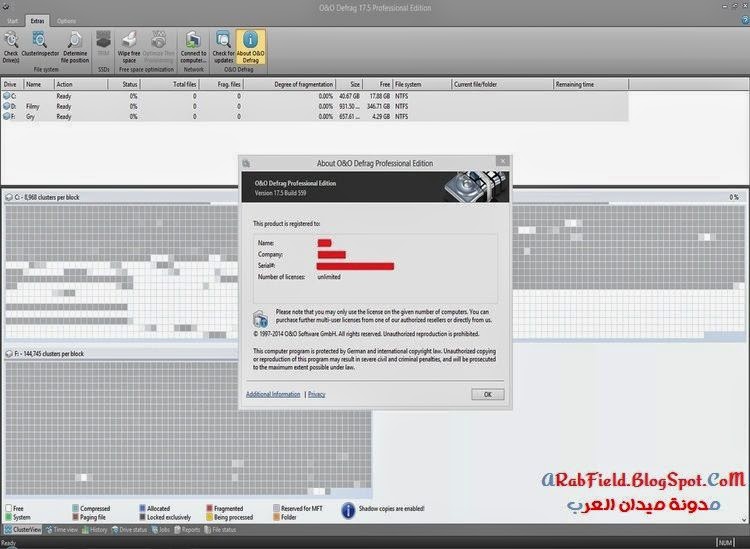The height and width of the screenshot is (549, 750).
Task: Click the drive C: icon in list
Action: pos(6,96)
